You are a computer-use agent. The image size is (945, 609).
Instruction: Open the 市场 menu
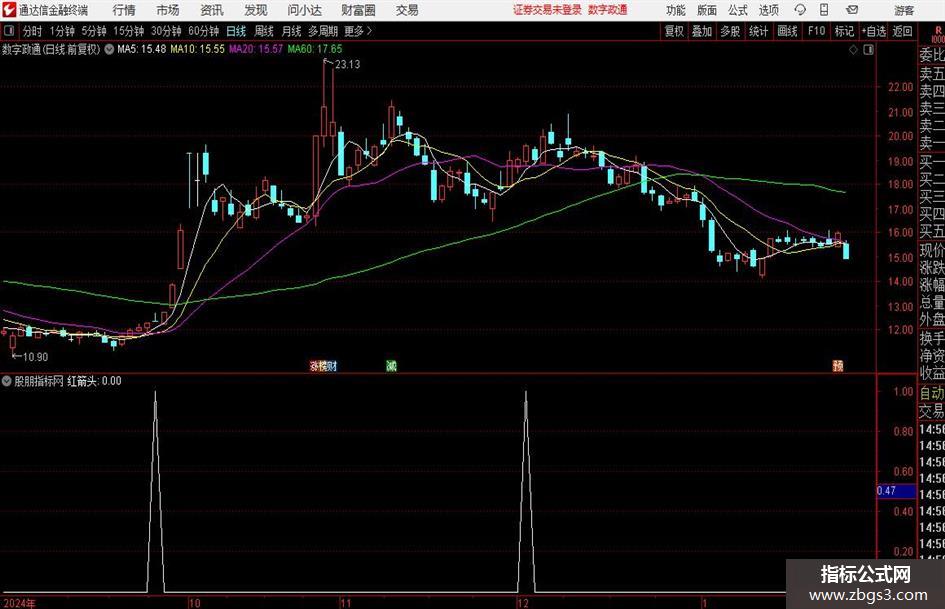168,10
